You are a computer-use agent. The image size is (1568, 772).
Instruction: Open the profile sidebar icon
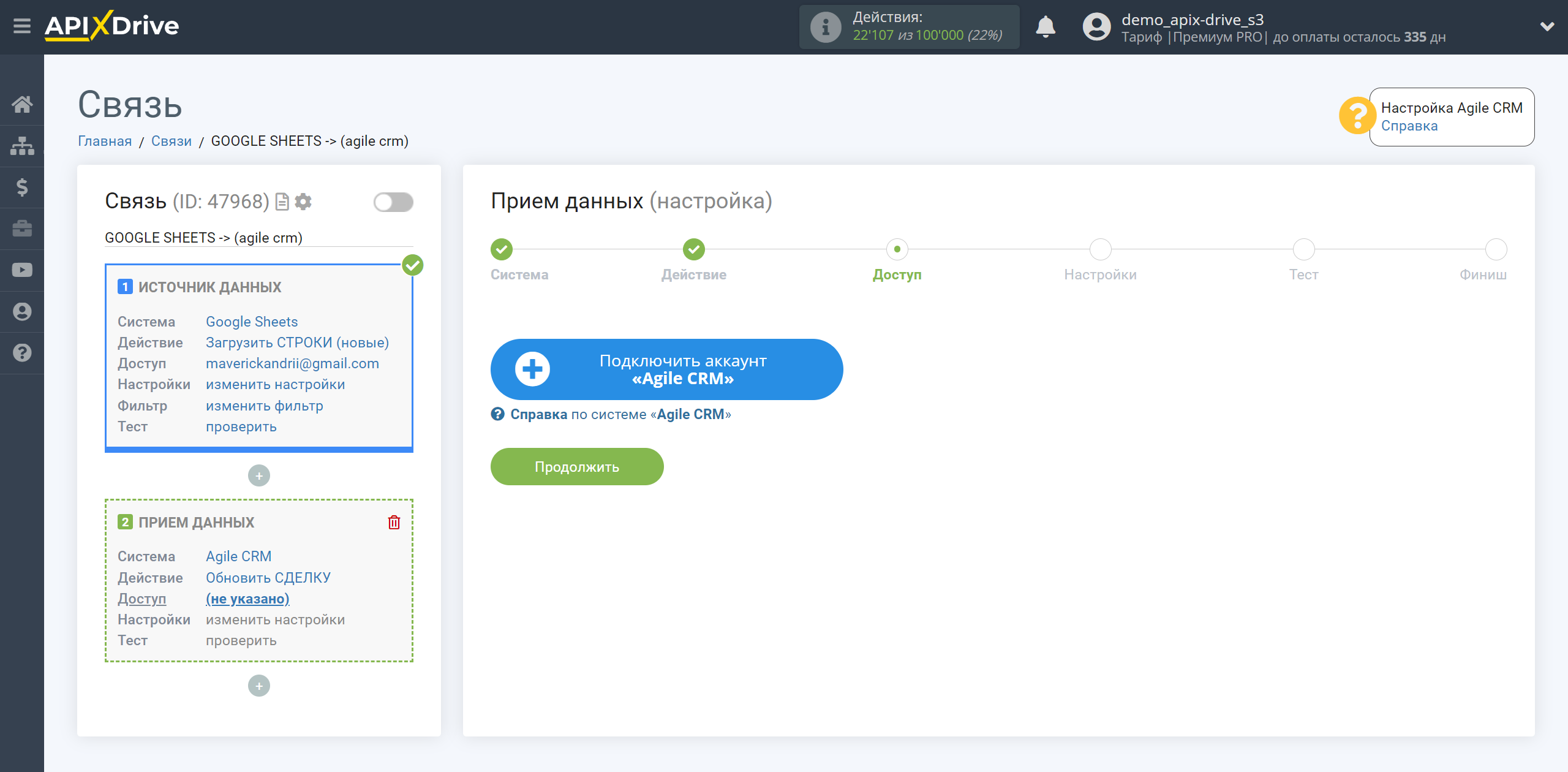click(x=22, y=311)
